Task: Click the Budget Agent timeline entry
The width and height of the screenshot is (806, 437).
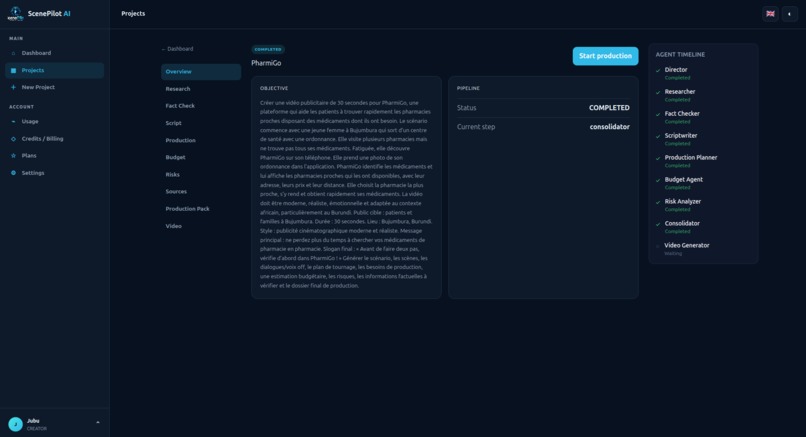Action: pos(703,184)
